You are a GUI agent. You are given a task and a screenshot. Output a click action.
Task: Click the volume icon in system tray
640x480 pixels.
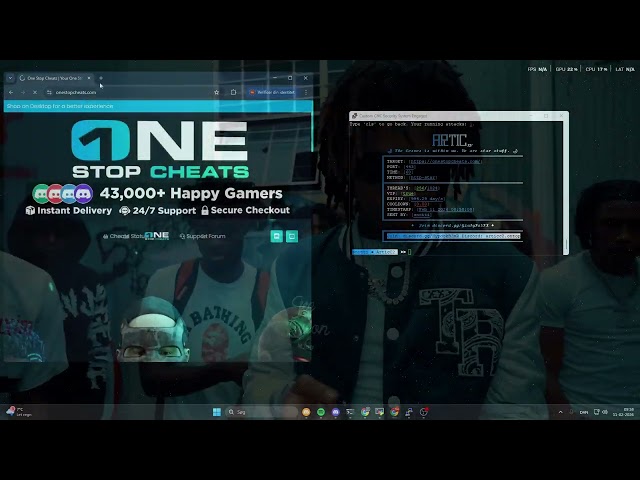pos(605,412)
